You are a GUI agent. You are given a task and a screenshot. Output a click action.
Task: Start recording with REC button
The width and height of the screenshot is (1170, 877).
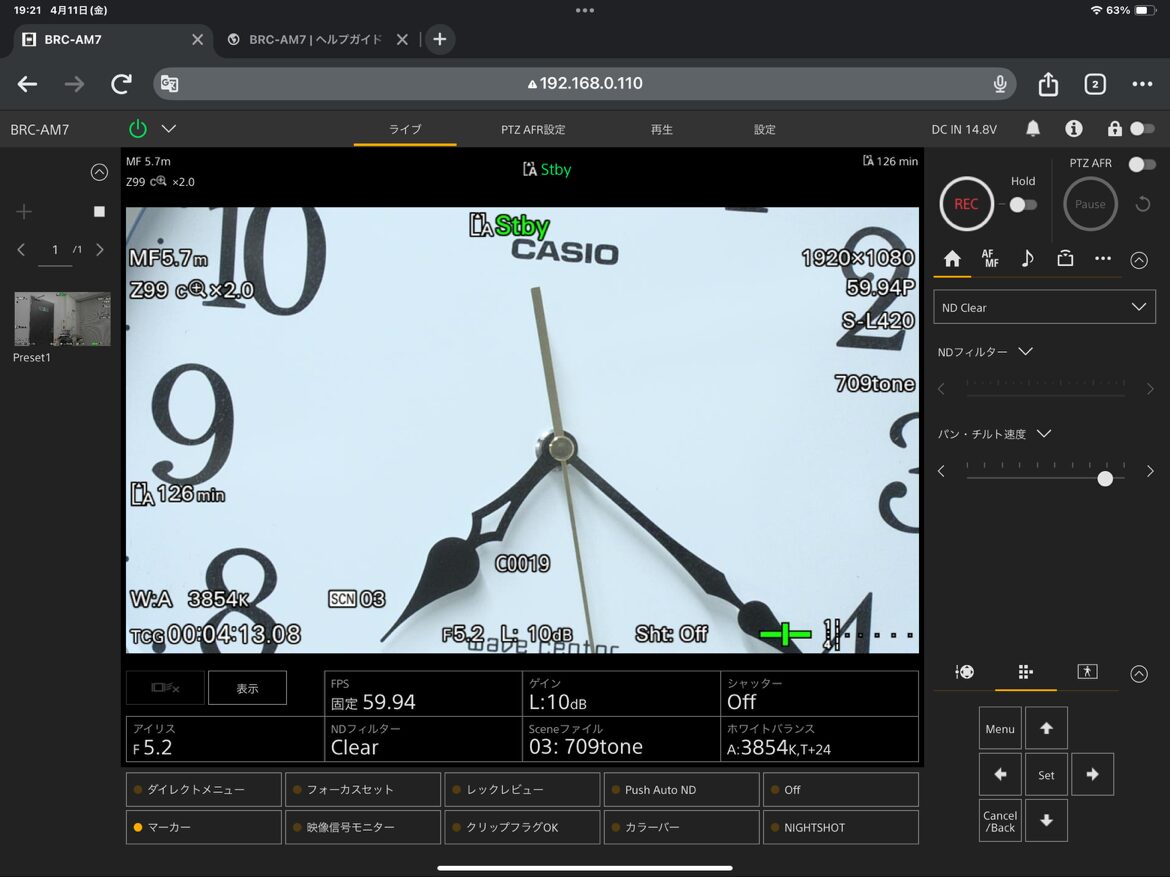pyautogui.click(x=966, y=204)
